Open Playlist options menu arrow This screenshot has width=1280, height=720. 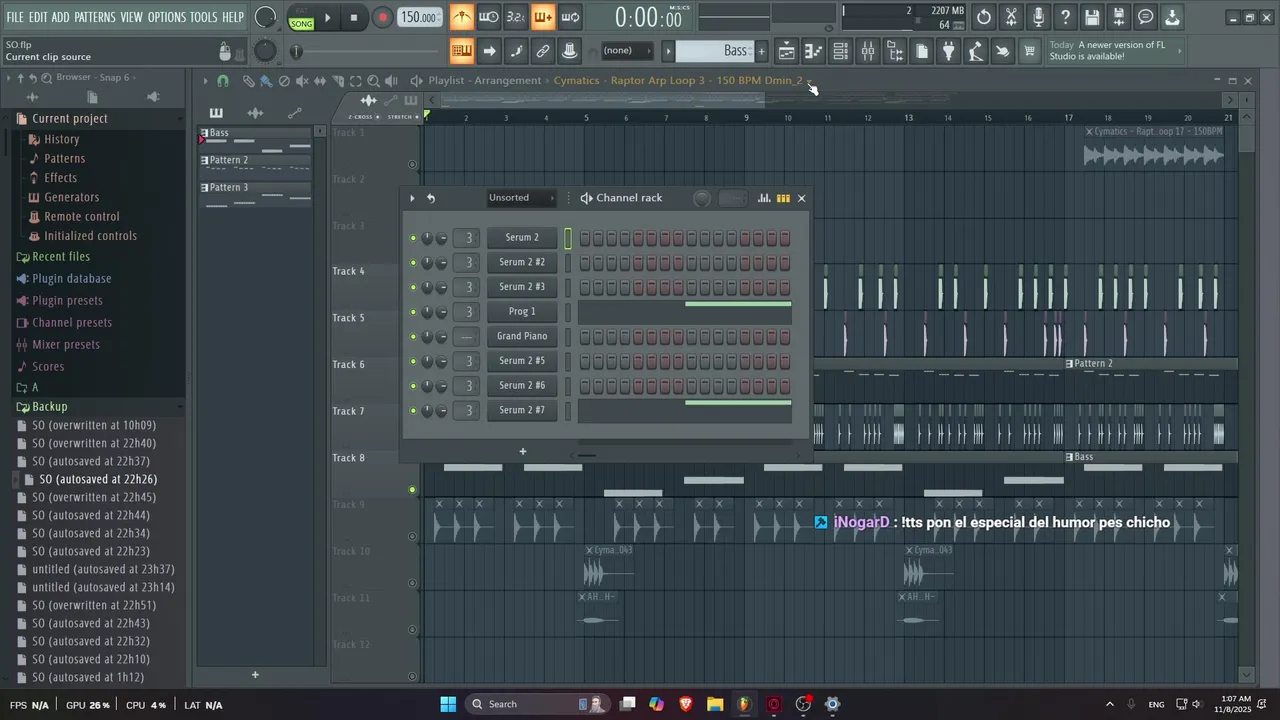click(x=205, y=81)
